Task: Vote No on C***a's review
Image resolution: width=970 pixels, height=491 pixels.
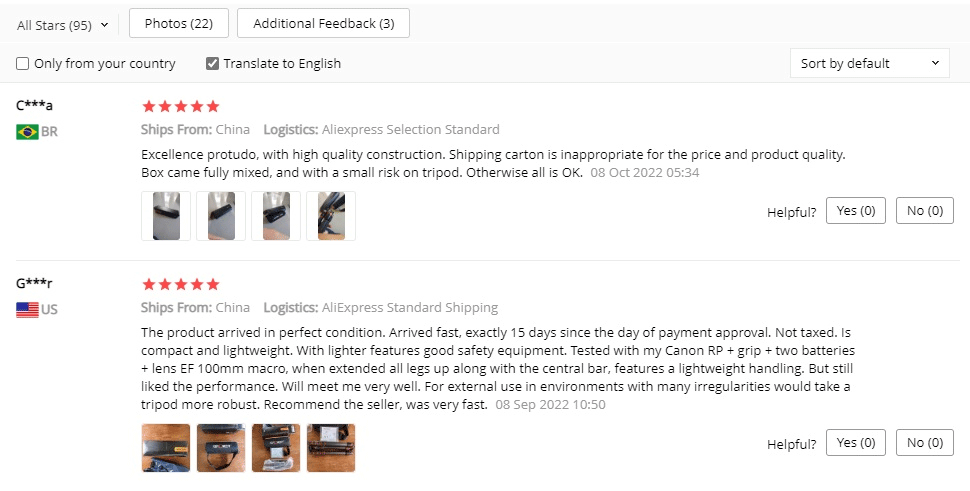Action: 925,211
